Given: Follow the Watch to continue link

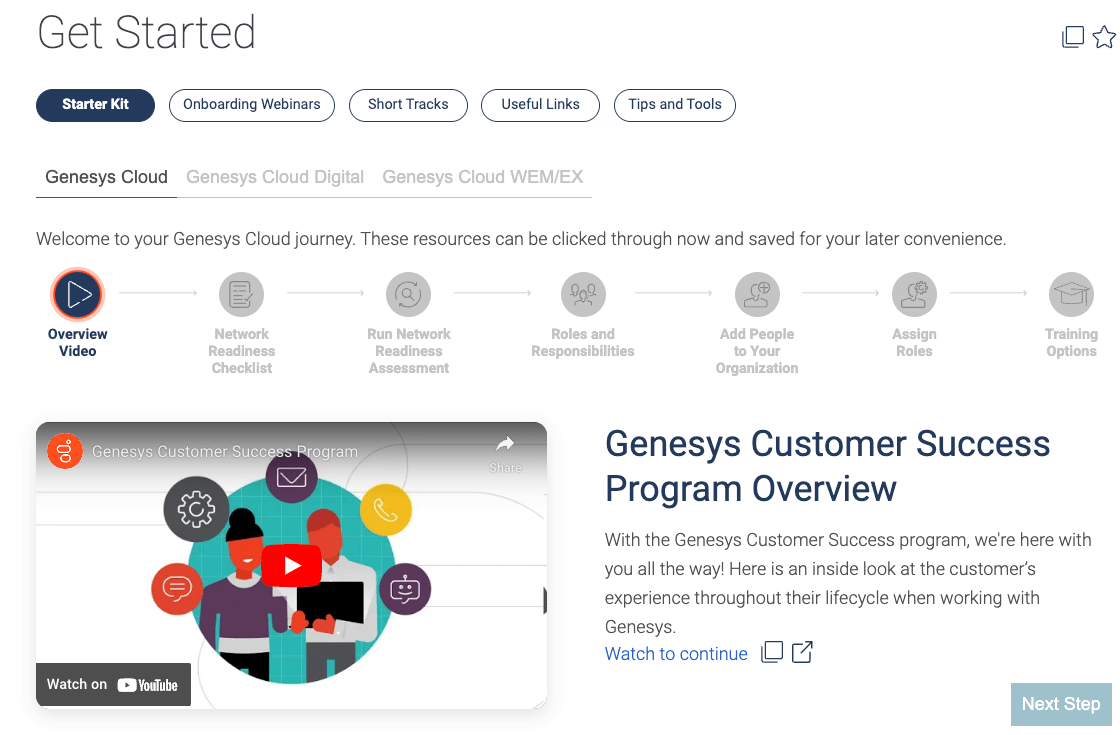Looking at the screenshot, I should [x=676, y=654].
